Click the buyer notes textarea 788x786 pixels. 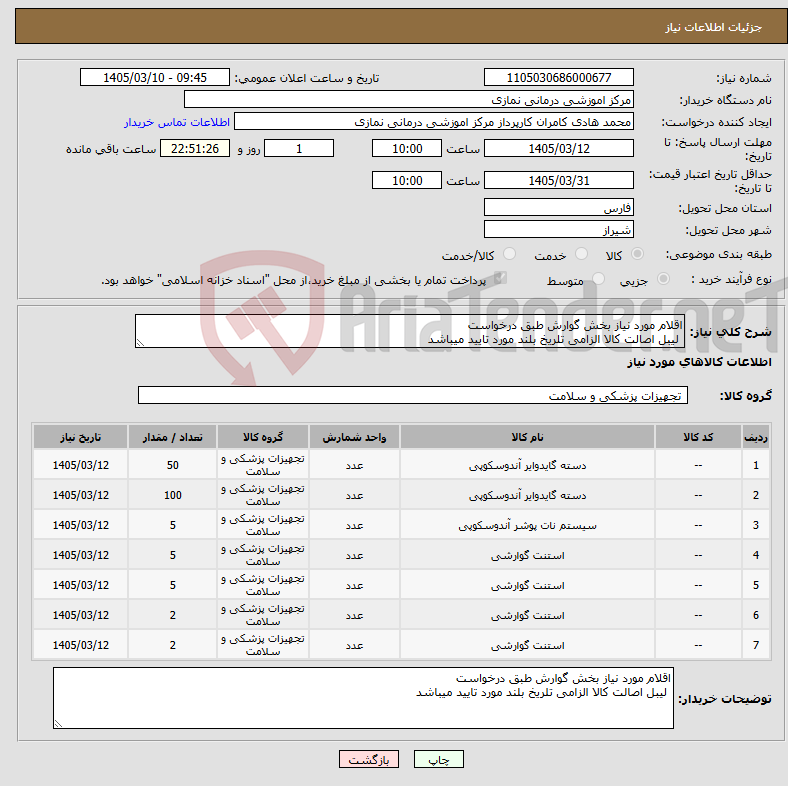click(363, 698)
